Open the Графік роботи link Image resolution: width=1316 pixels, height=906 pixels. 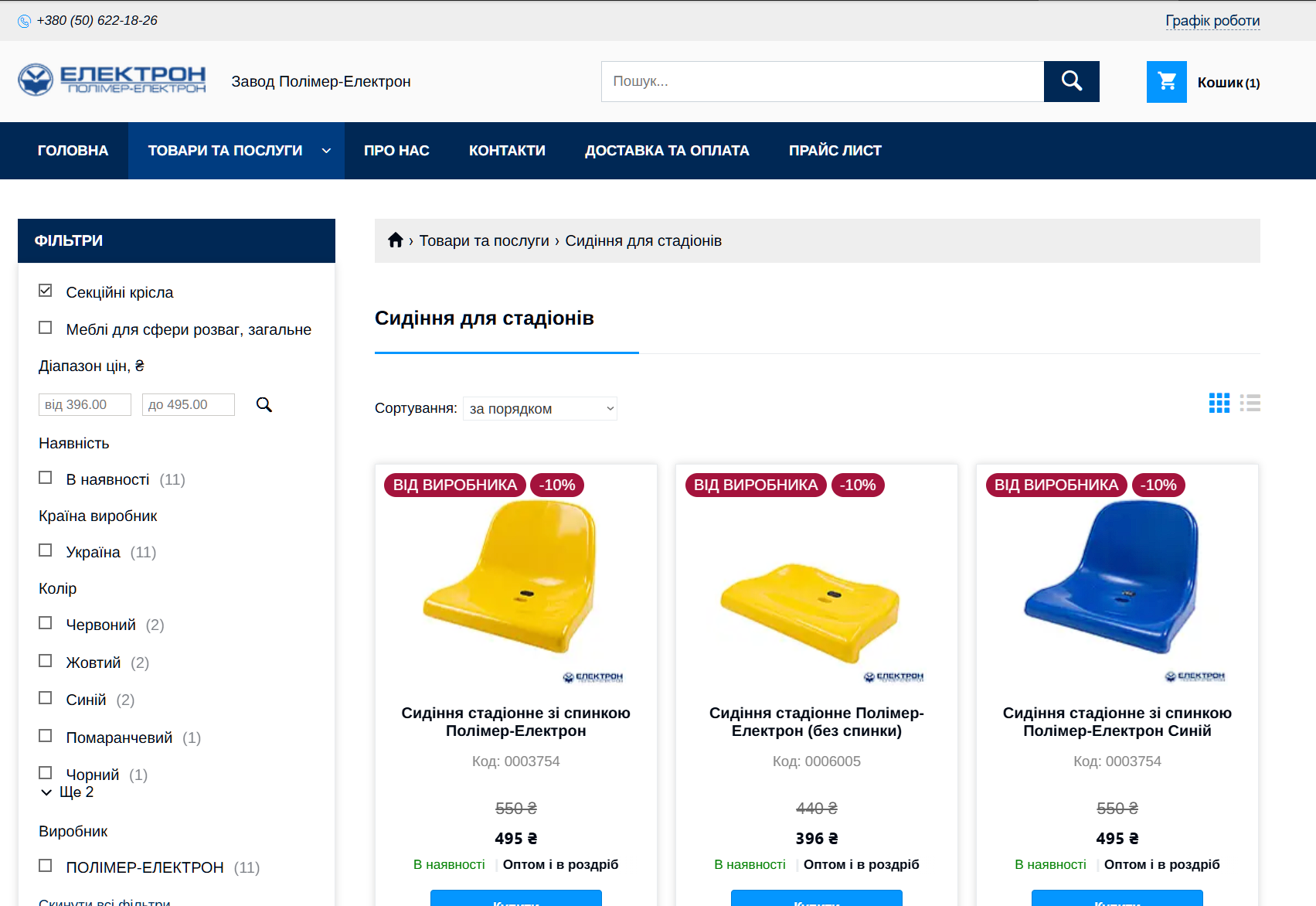tap(1212, 21)
